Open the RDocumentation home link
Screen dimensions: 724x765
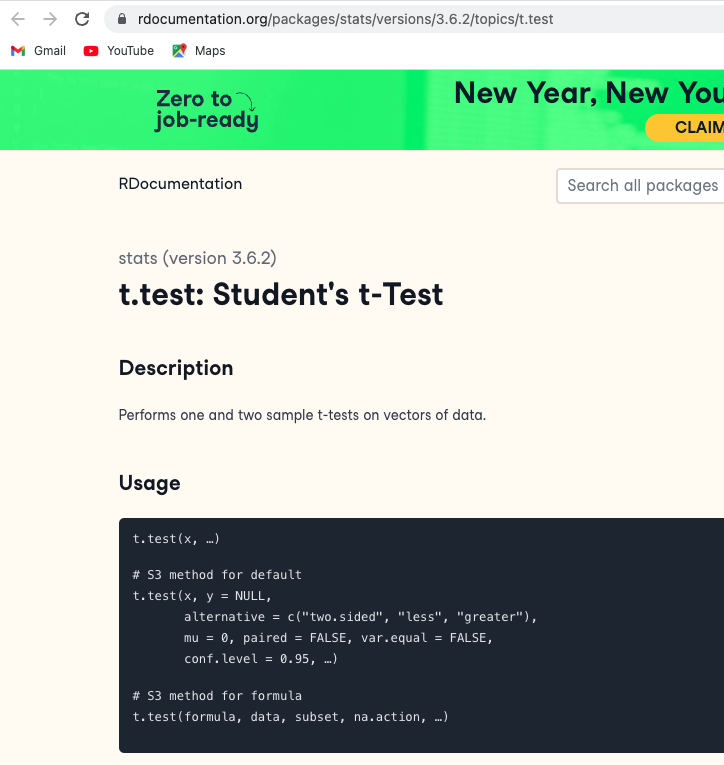(x=180, y=184)
